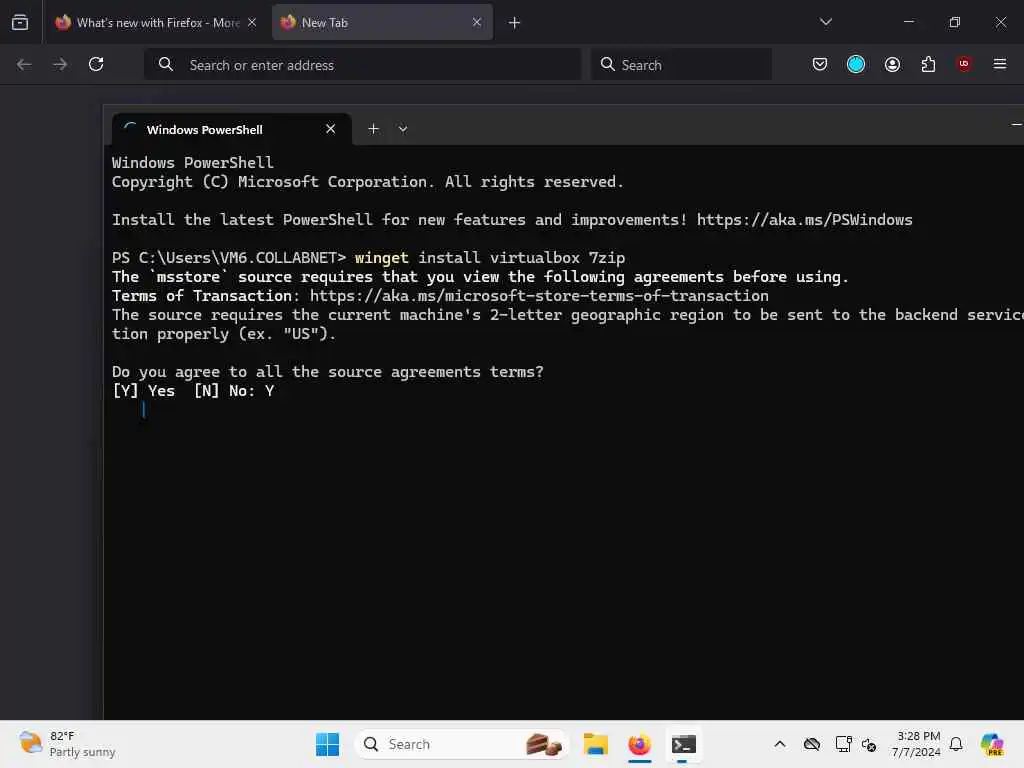
Task: Expand the list all tabs chevron
Action: point(825,22)
